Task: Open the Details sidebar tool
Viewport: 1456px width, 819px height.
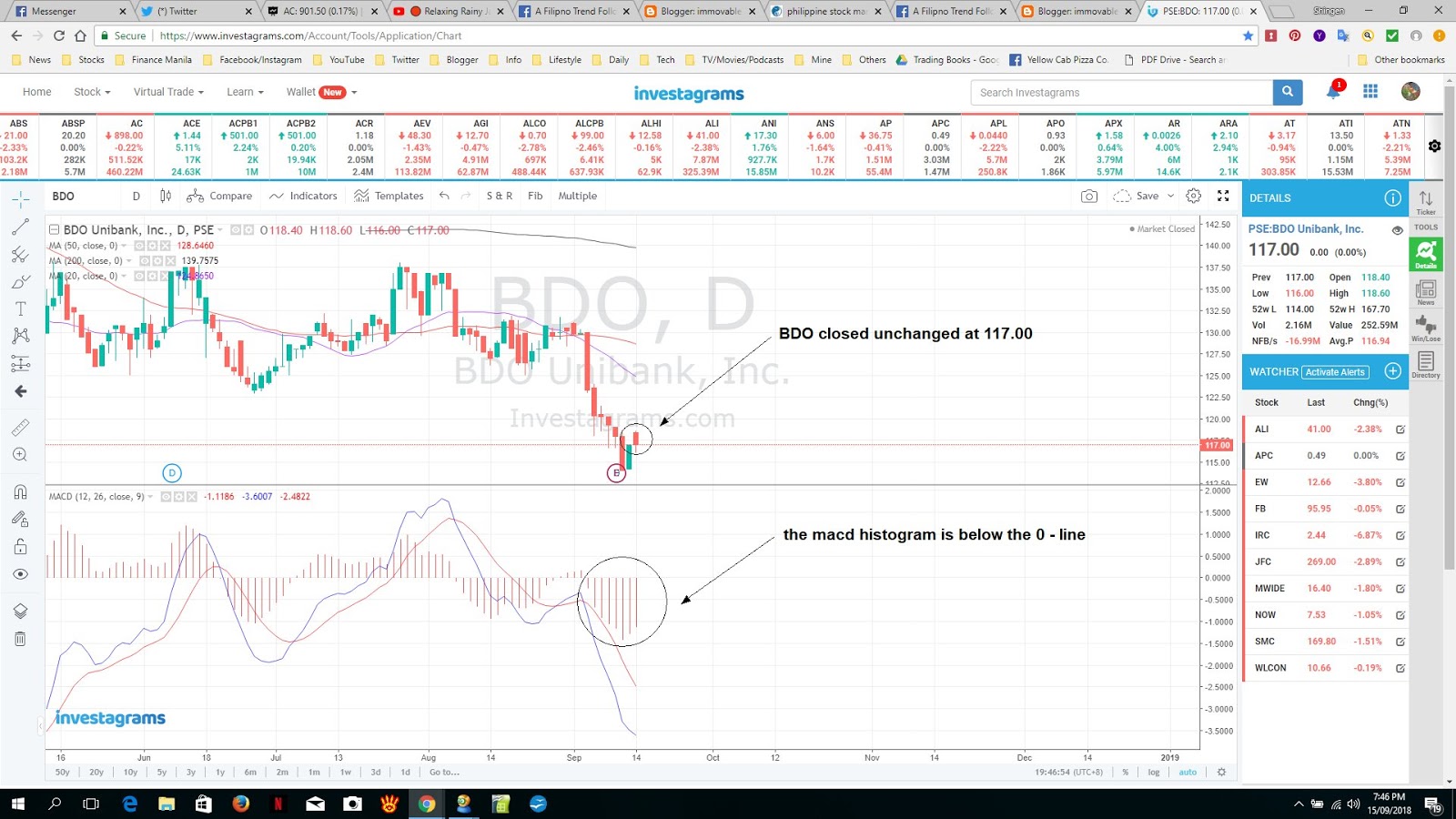Action: [x=1426, y=254]
